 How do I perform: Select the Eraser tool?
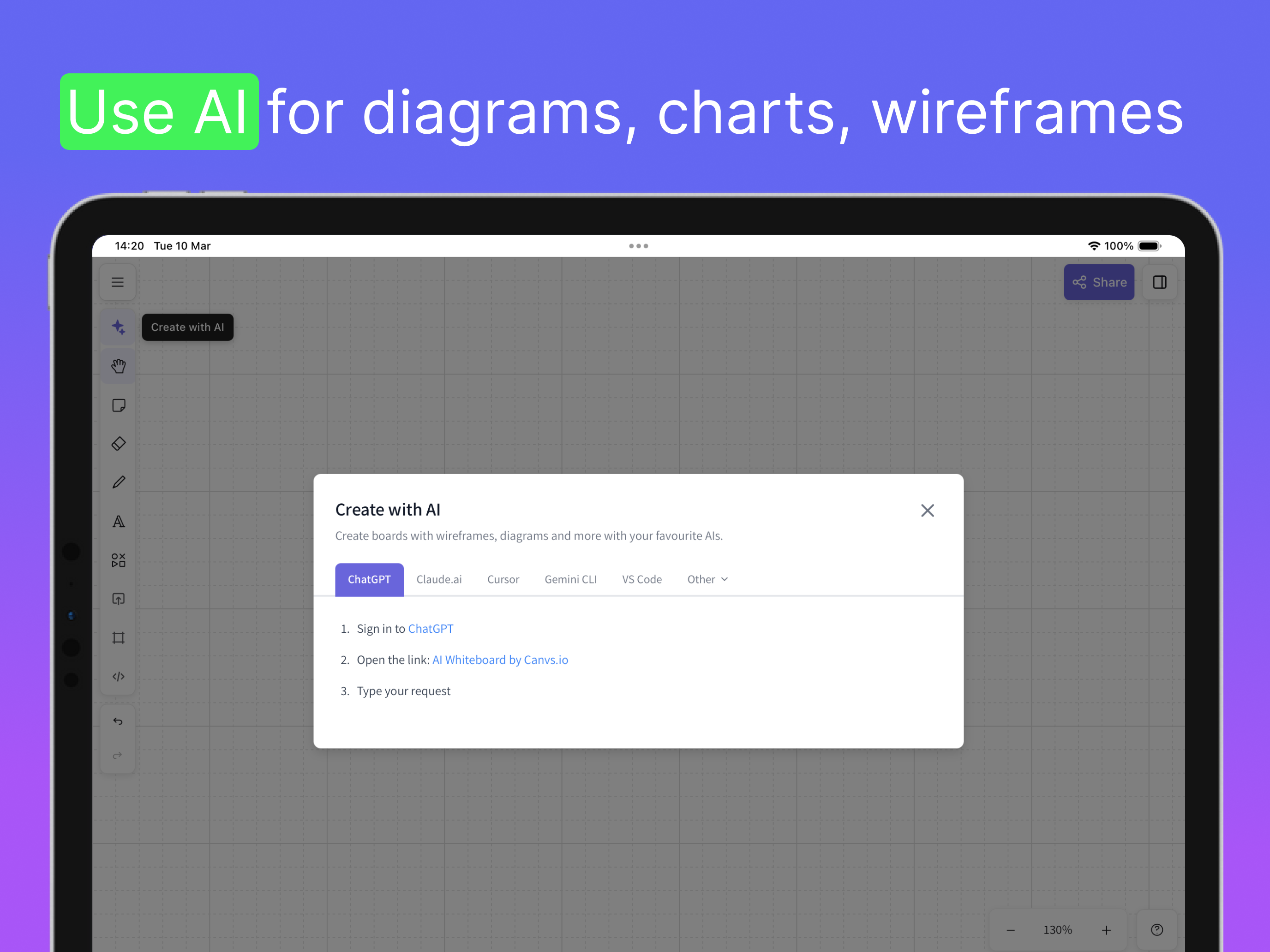118,444
